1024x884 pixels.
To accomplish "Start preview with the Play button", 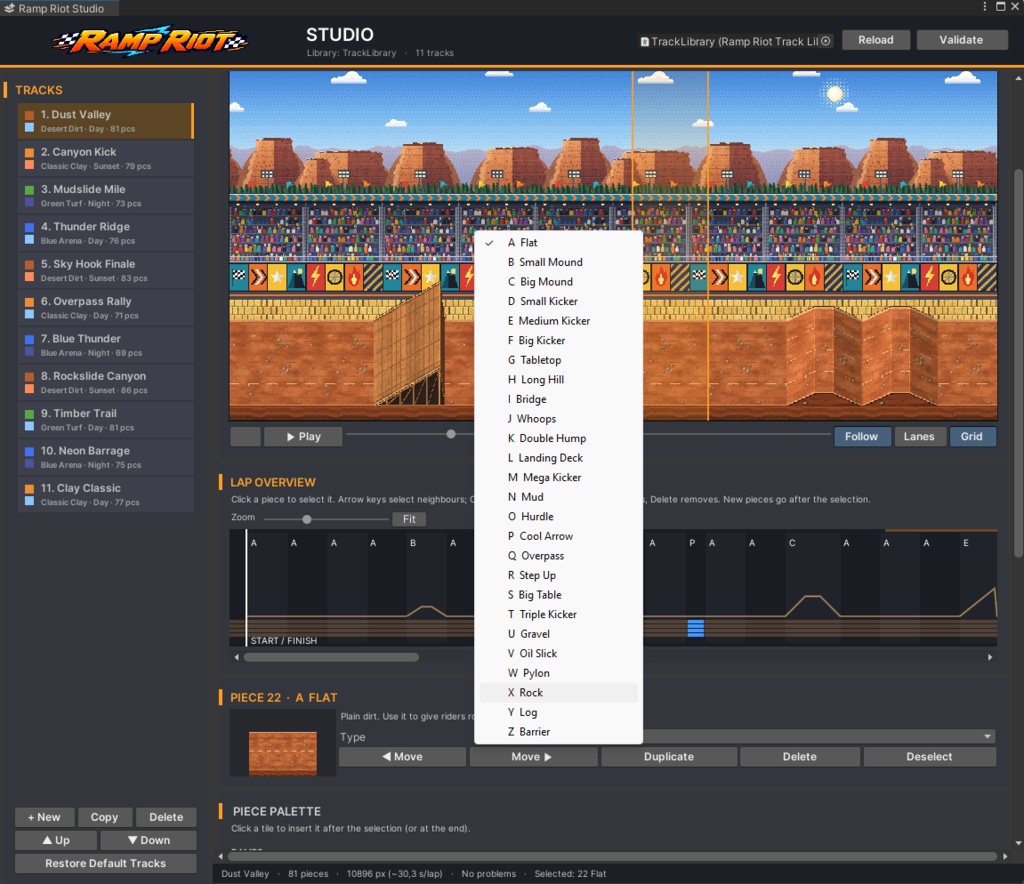I will tap(304, 437).
